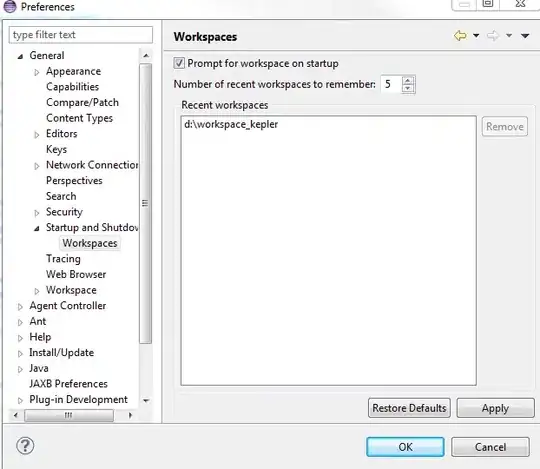This screenshot has height=469, width=540.
Task: Expand the Agent Controller node
Action: point(20,306)
